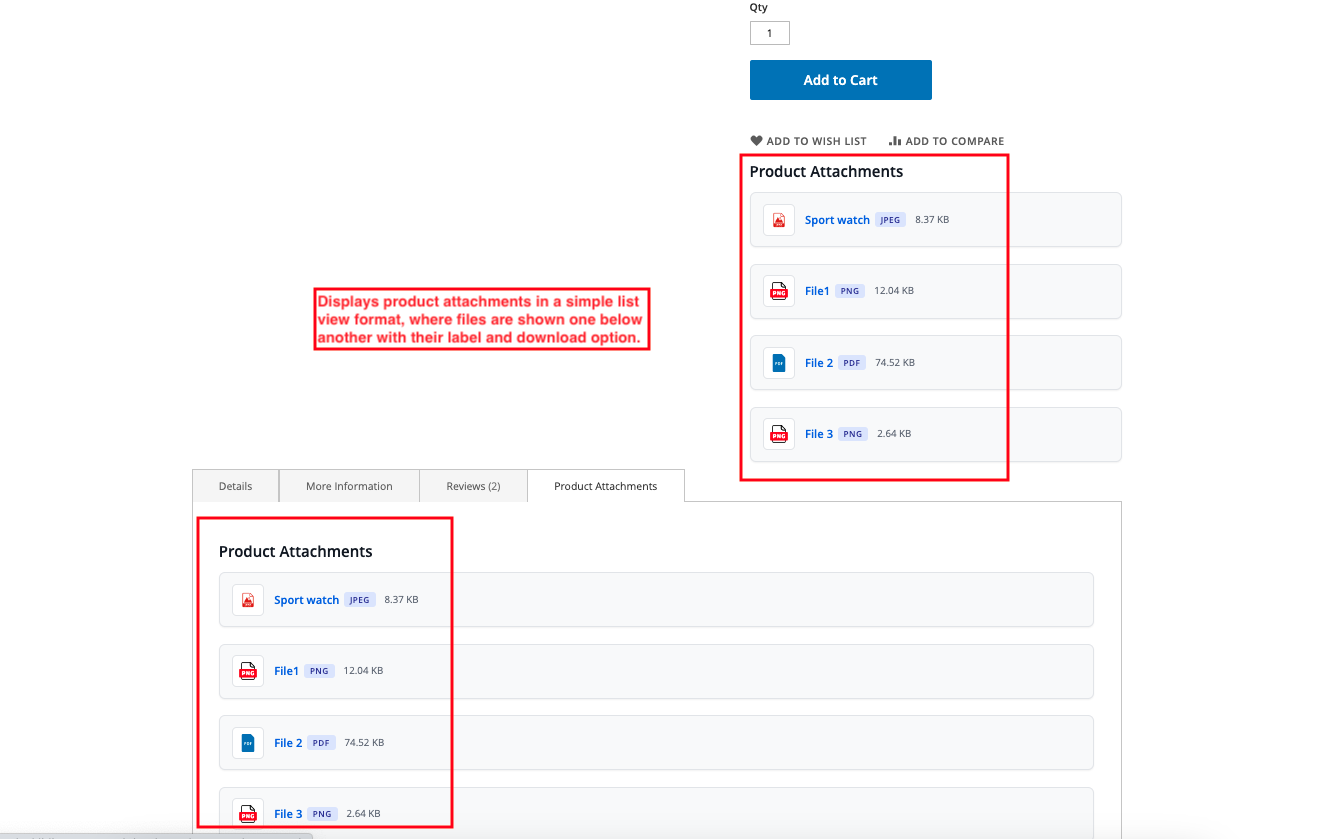Click JPEG icon in tab's Sport watch row
The width and height of the screenshot is (1318, 839).
[248, 600]
